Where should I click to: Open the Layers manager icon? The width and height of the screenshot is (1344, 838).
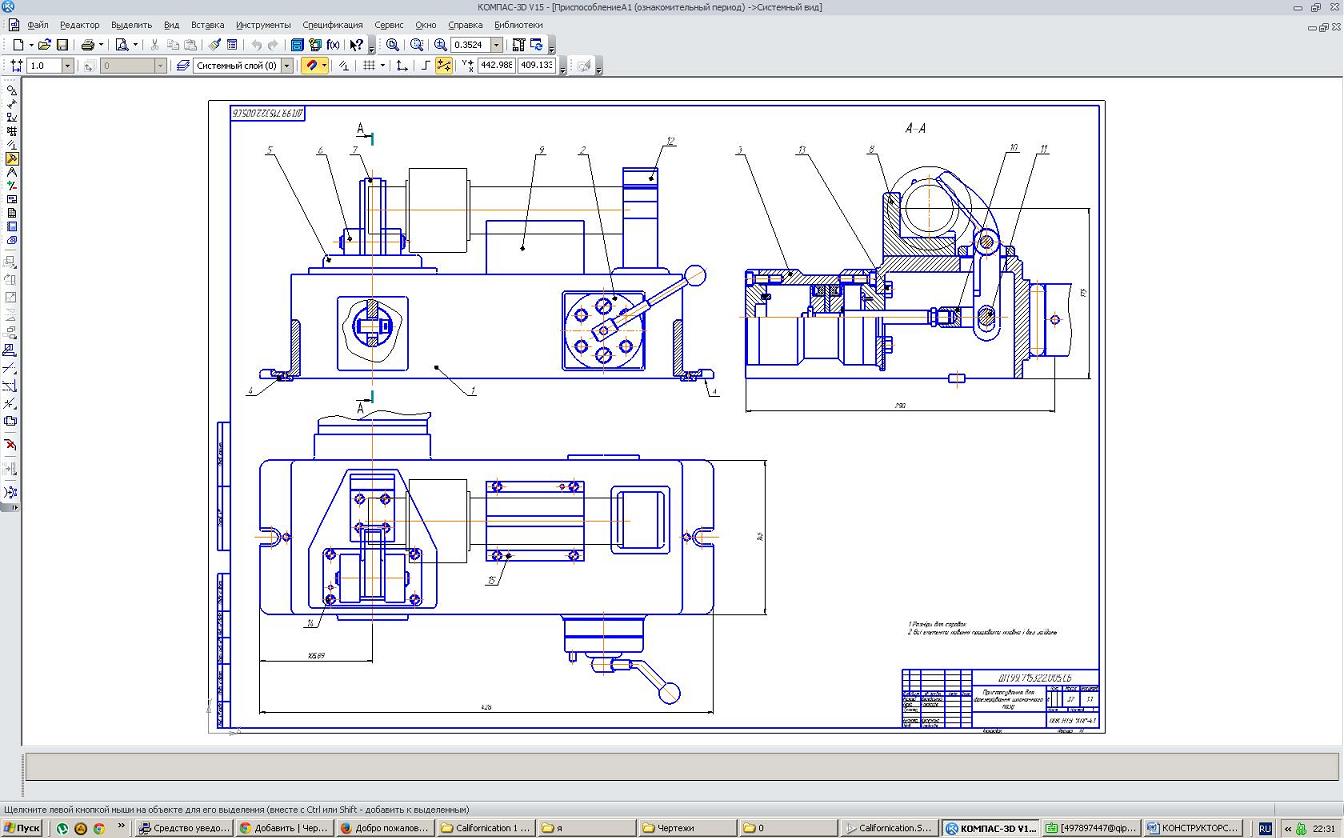[x=183, y=65]
